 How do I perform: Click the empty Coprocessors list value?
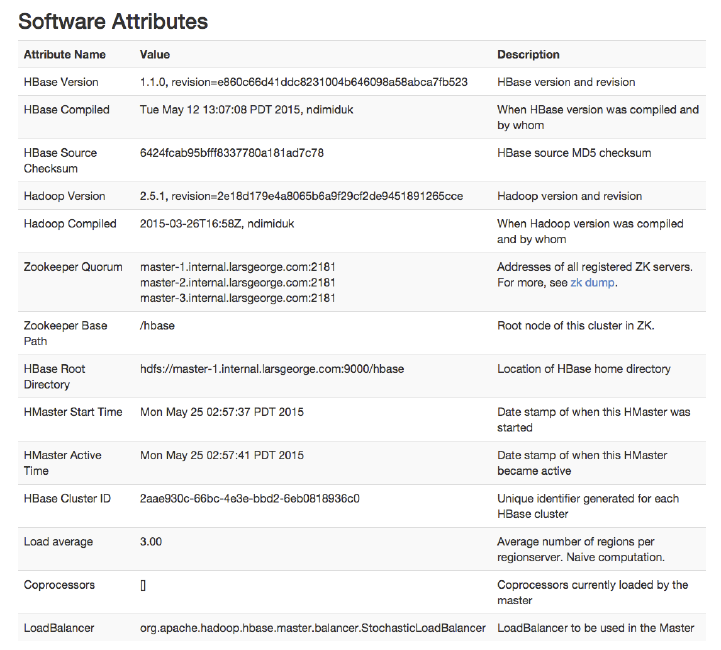[x=144, y=585]
